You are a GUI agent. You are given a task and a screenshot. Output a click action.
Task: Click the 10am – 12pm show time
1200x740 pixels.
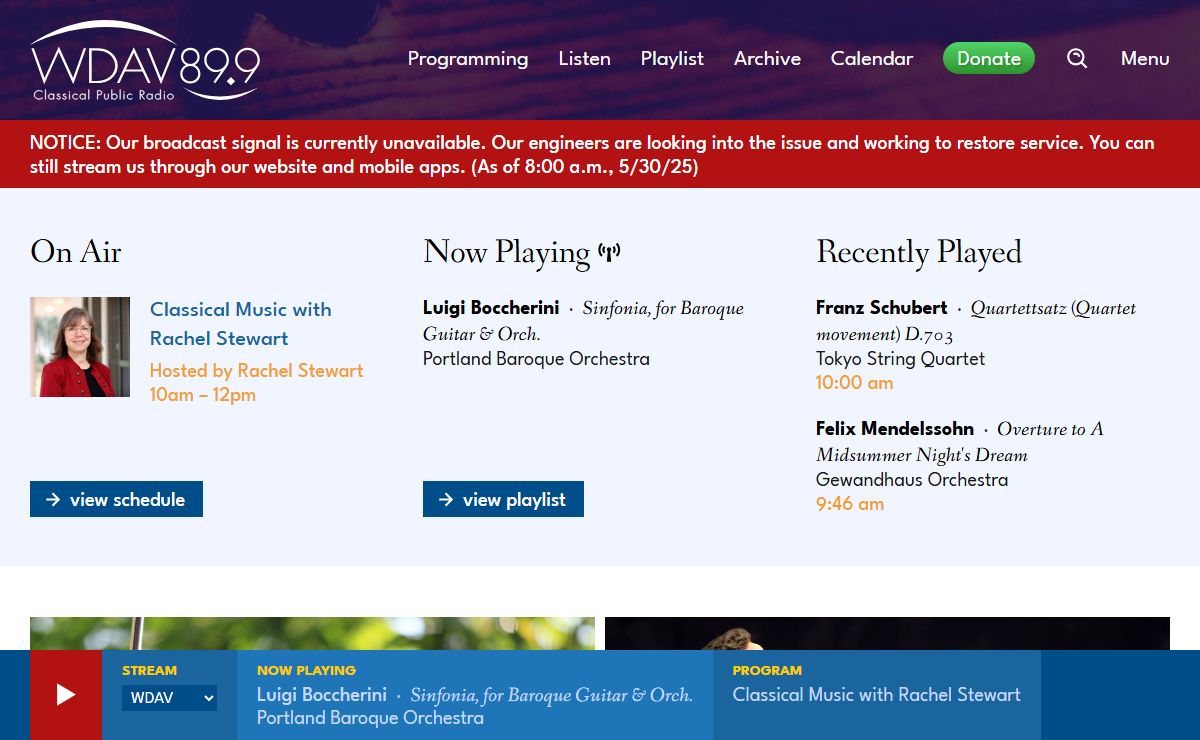203,395
